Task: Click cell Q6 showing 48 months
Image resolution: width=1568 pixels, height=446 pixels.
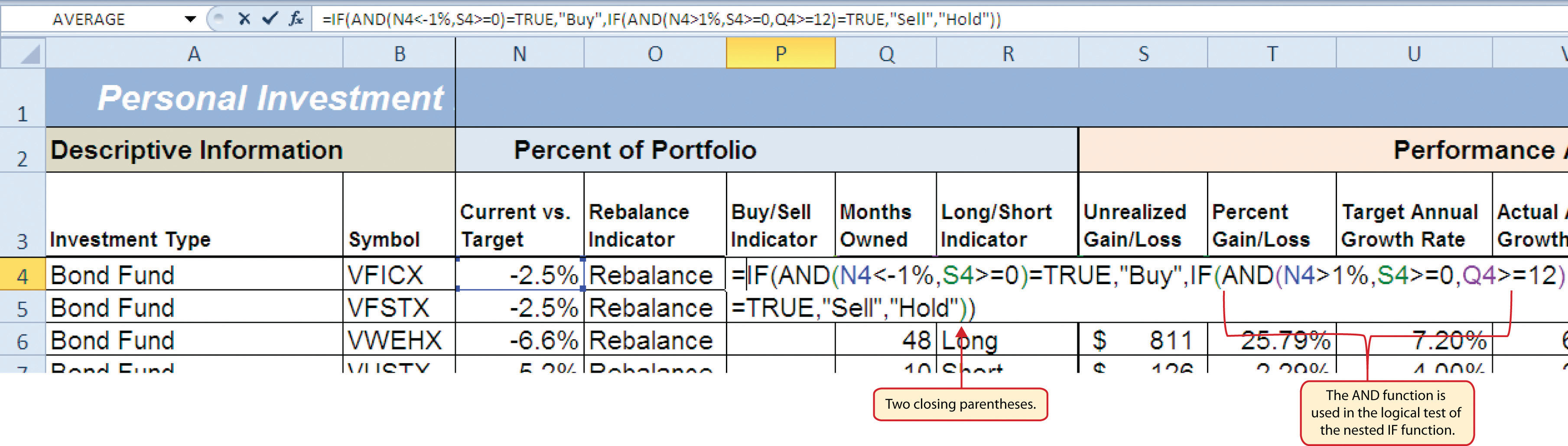Action: (886, 341)
